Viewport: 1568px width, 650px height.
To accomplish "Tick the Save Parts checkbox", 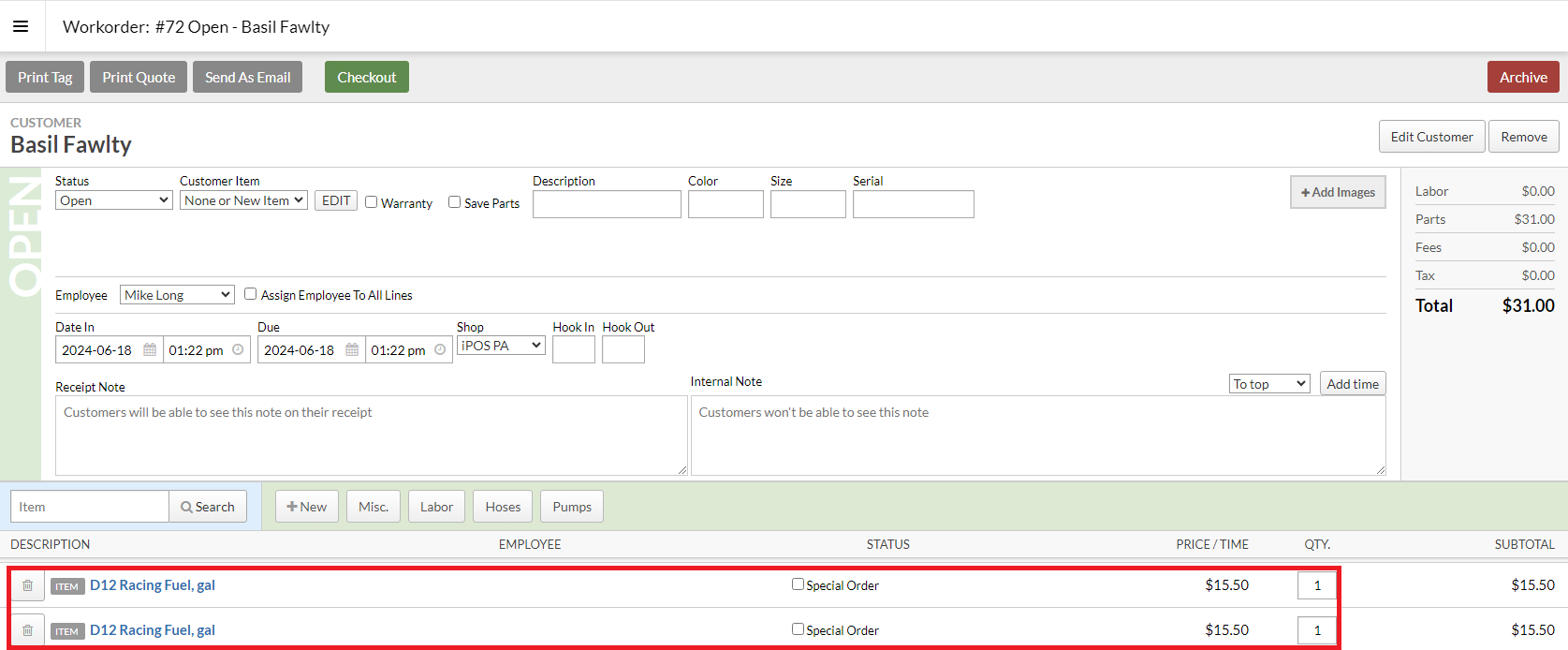I will [x=455, y=202].
